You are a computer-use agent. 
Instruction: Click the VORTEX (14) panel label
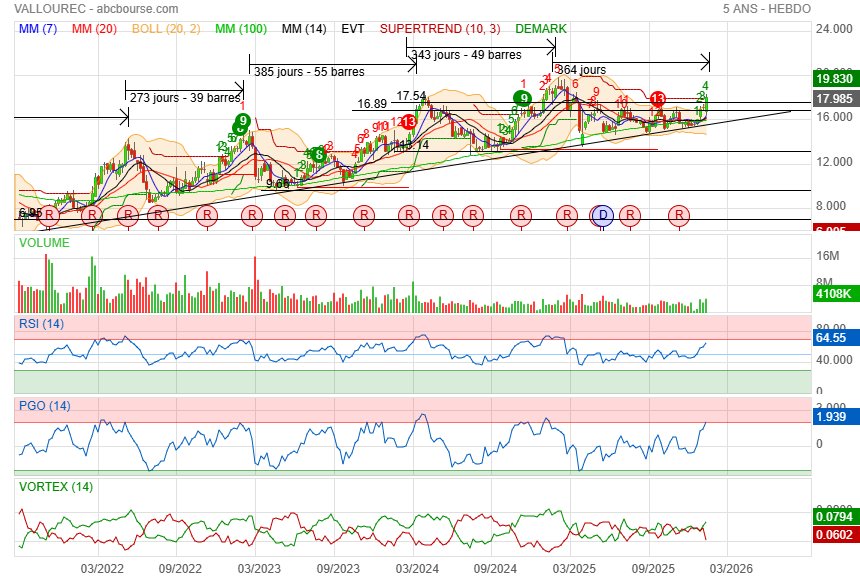pos(56,487)
